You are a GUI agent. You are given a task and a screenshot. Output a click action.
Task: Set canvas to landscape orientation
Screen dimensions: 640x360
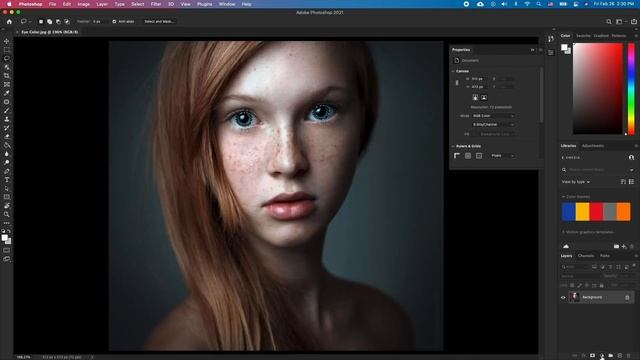point(484,97)
